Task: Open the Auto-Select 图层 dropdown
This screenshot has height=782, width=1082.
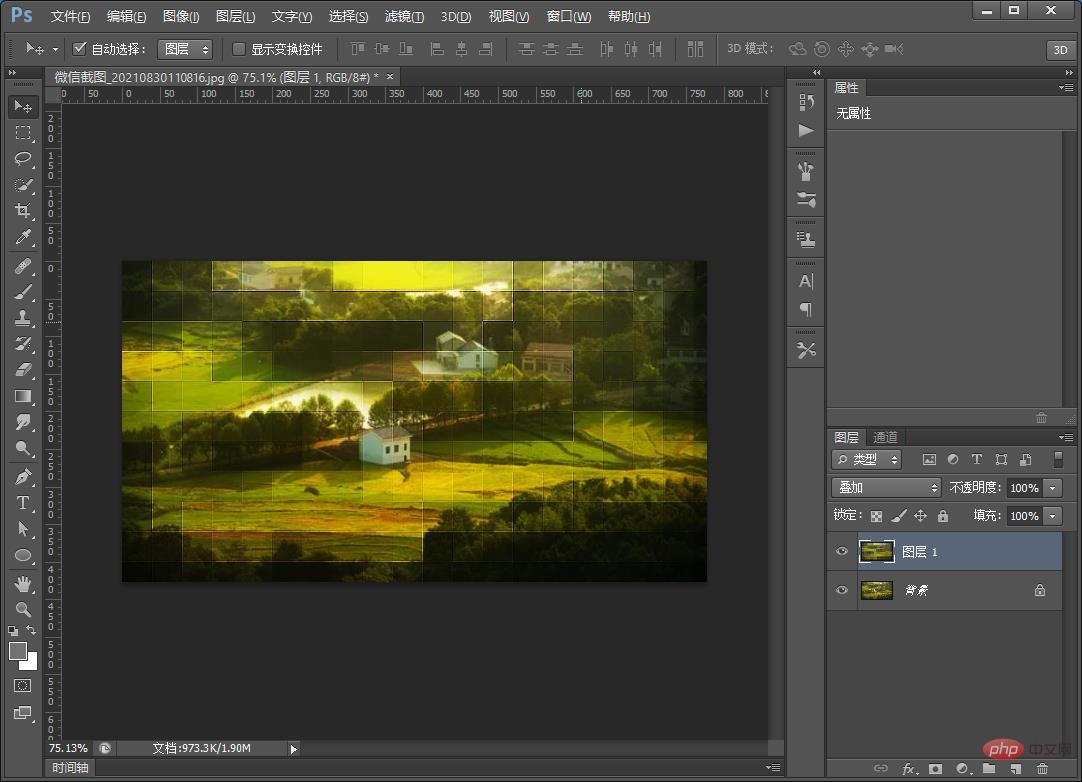Action: tap(185, 49)
